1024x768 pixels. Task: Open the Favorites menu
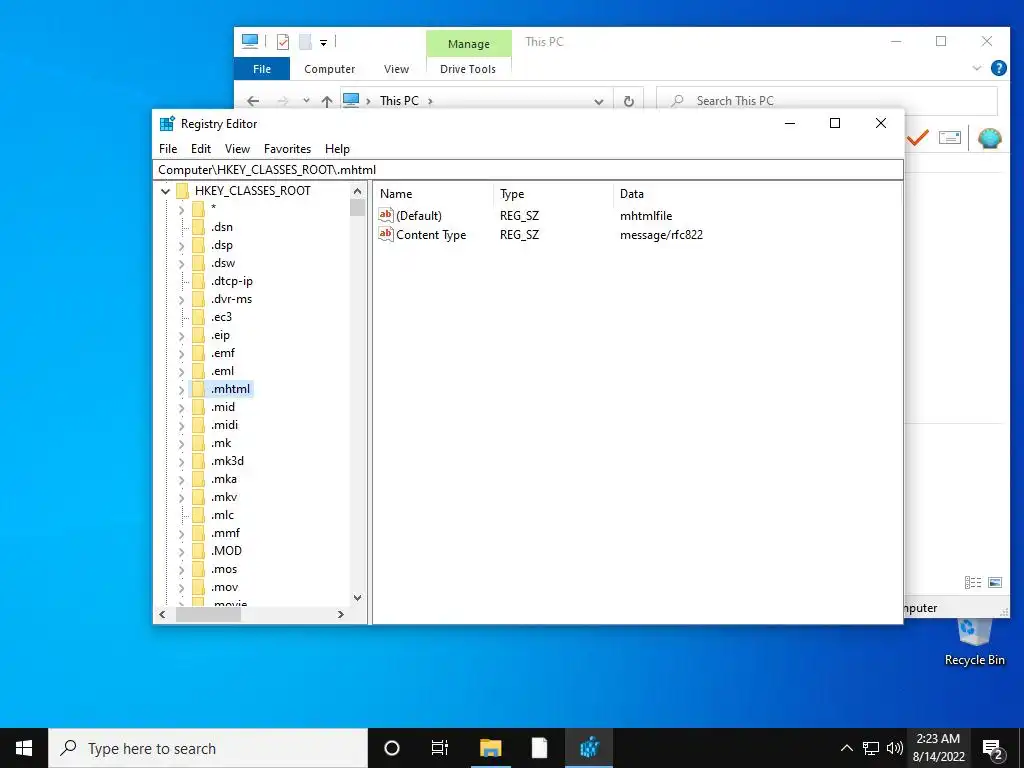pos(287,149)
